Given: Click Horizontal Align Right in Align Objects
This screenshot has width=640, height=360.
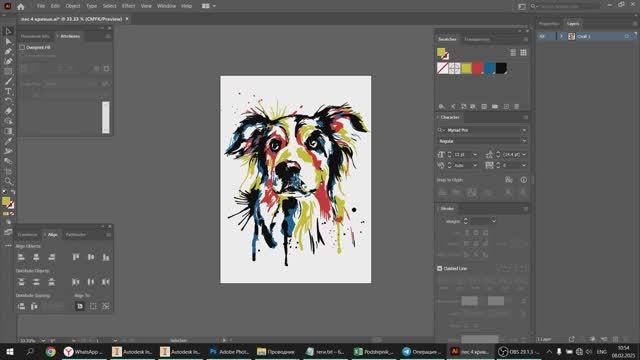Looking at the screenshot, I should [x=51, y=257].
